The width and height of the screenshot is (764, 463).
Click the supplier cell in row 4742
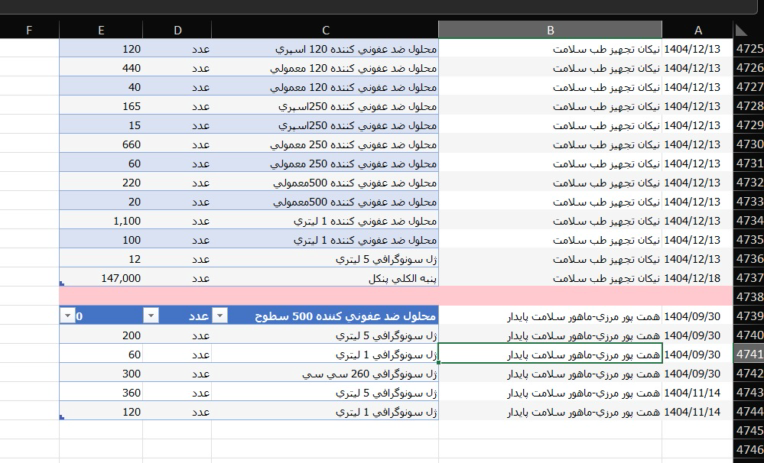pyautogui.click(x=550, y=373)
